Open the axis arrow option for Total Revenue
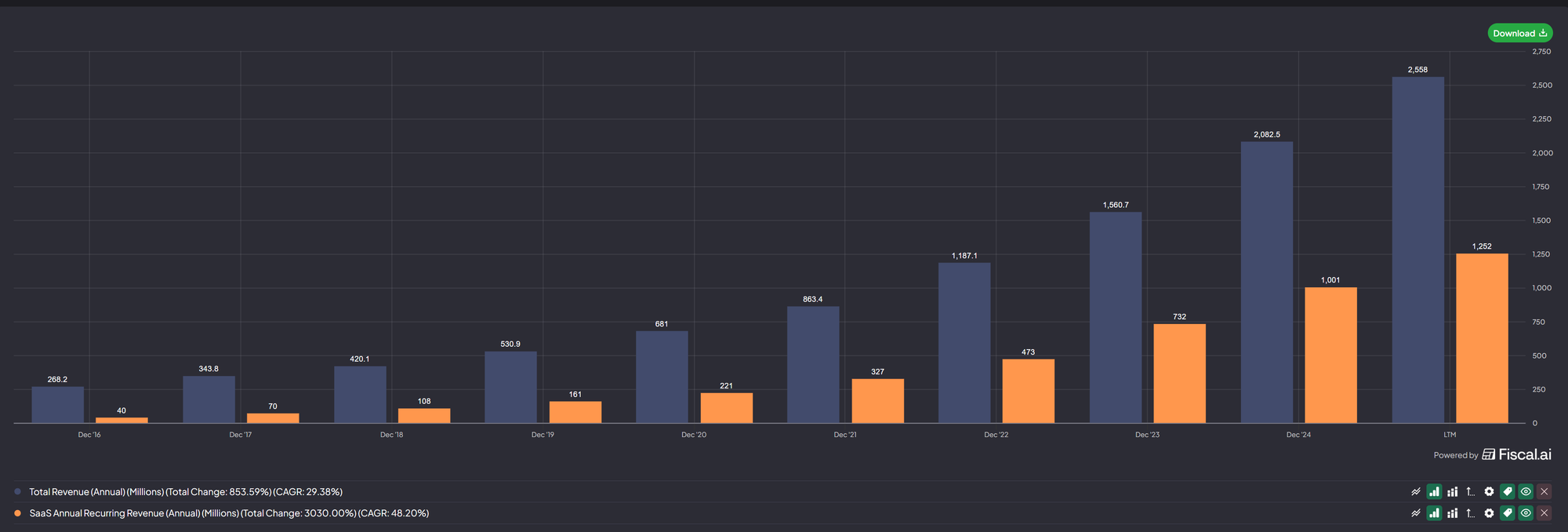Image resolution: width=1568 pixels, height=532 pixels. [x=1470, y=492]
